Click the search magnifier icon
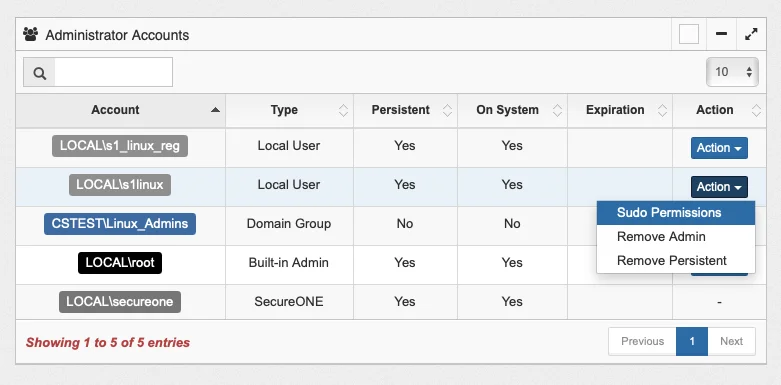This screenshot has height=385, width=781. 39,73
